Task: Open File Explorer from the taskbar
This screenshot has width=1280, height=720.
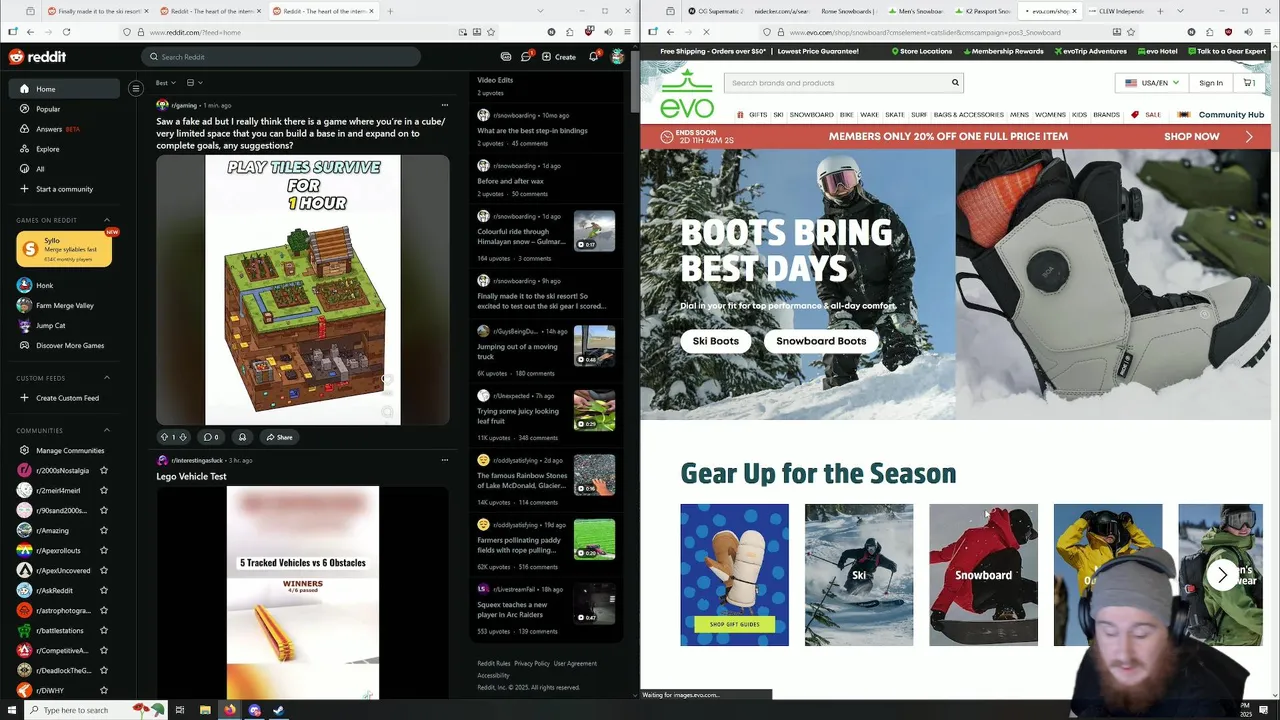Action: (205, 710)
